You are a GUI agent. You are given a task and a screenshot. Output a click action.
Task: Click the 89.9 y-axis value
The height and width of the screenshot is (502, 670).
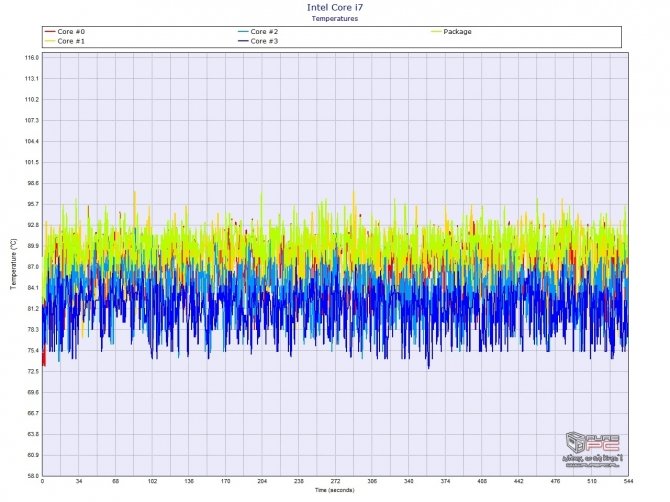[x=33, y=246]
